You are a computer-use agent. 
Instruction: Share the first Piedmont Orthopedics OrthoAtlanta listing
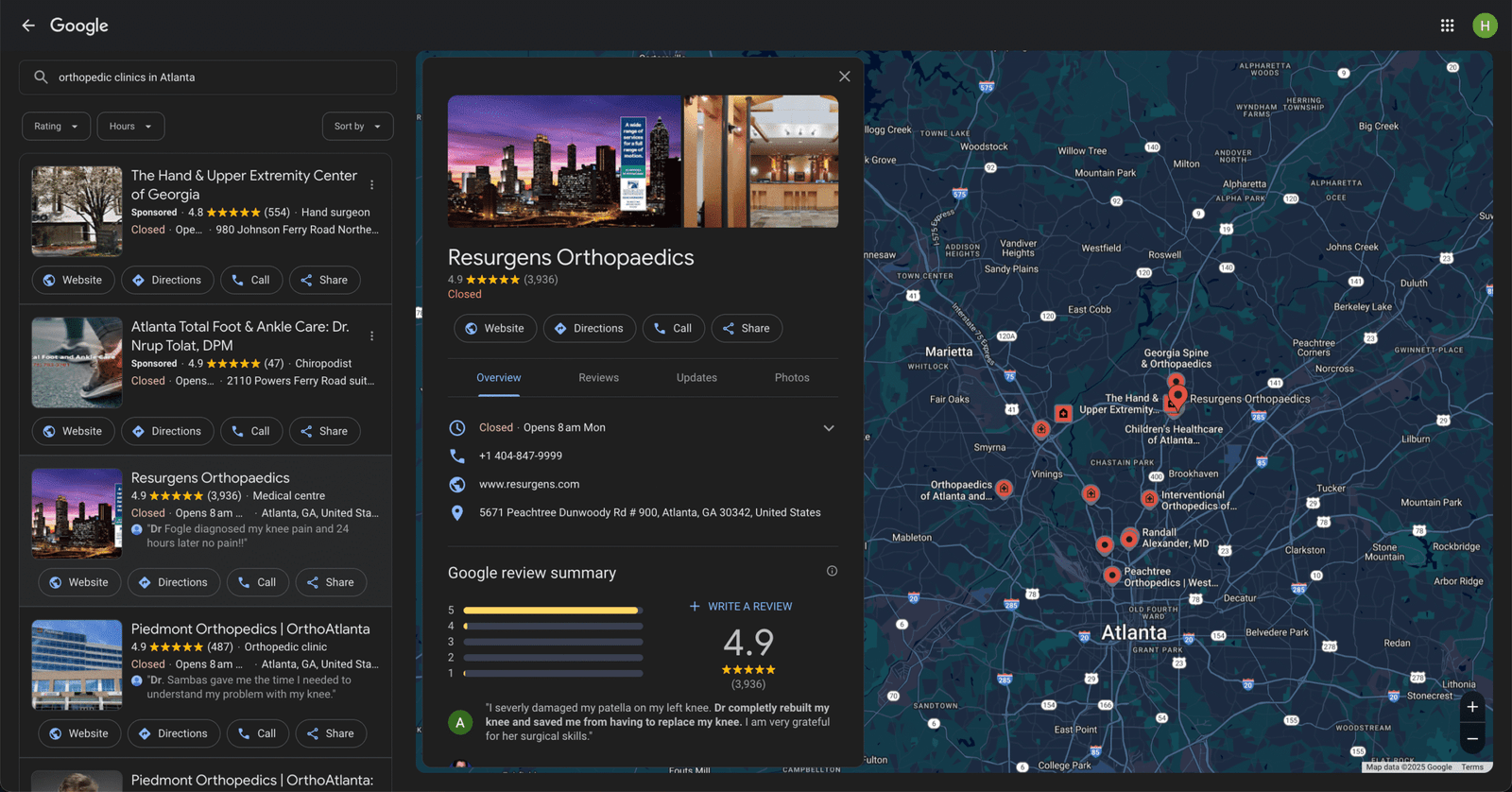(331, 733)
